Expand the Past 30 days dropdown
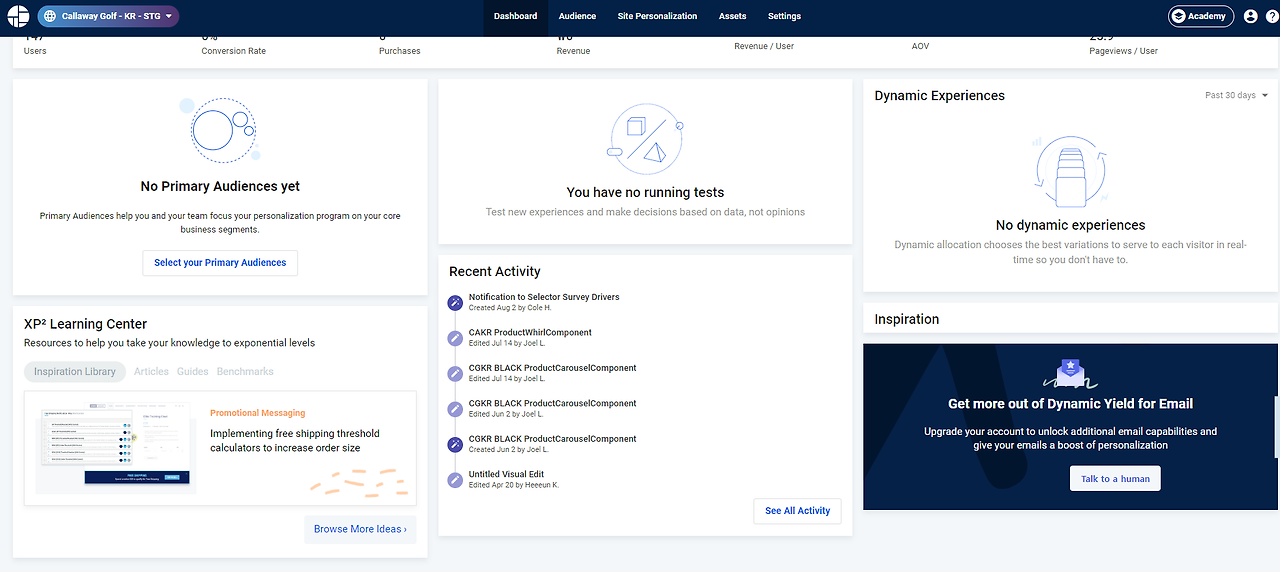 (x=1237, y=96)
